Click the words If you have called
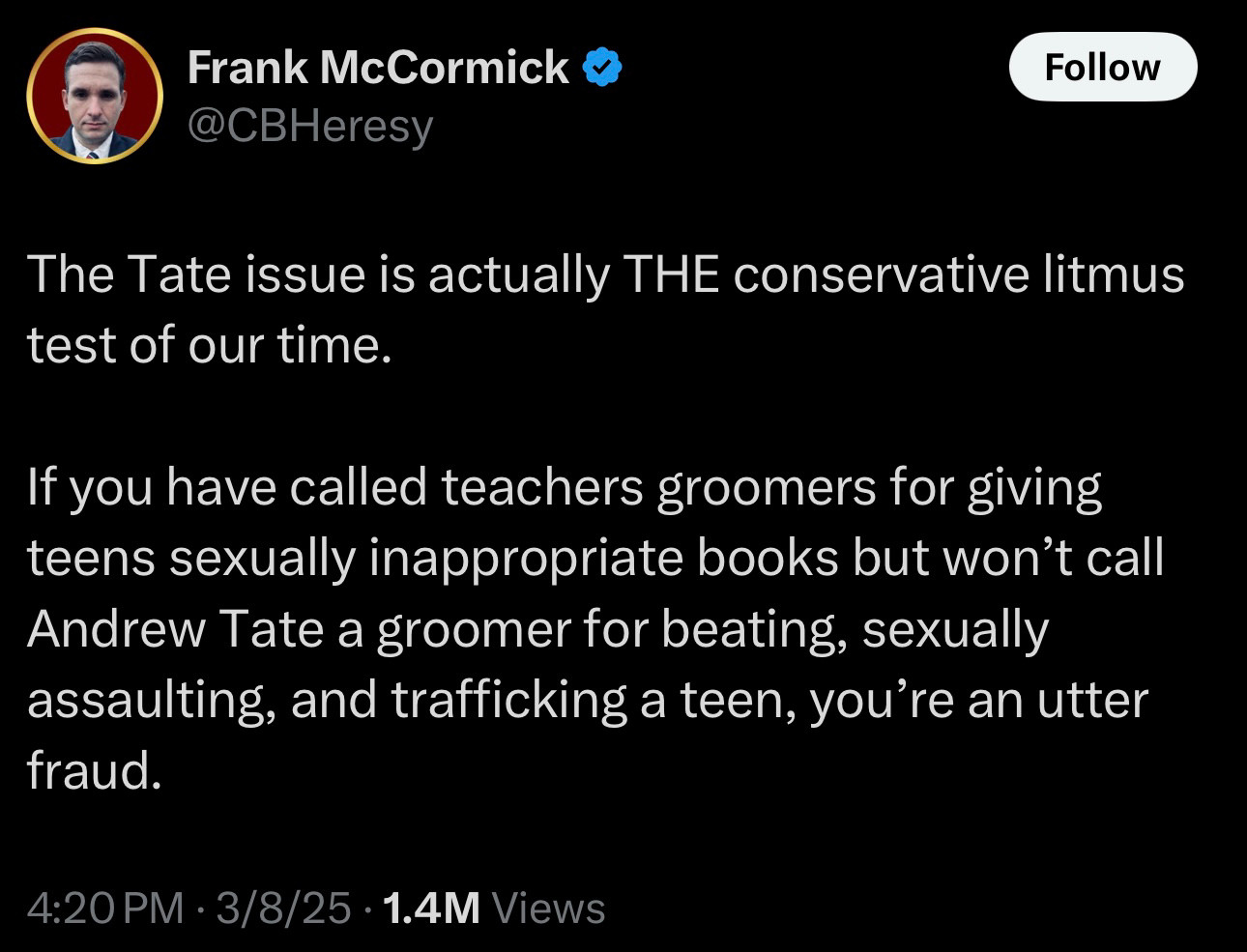The height and width of the screenshot is (952, 1247). point(227,489)
